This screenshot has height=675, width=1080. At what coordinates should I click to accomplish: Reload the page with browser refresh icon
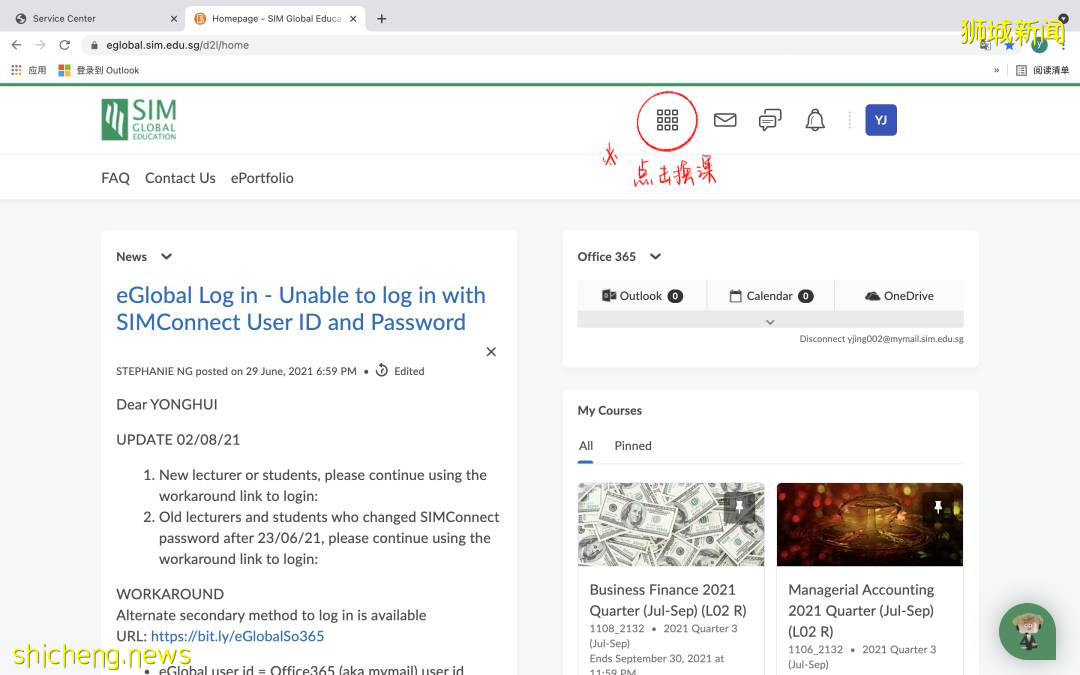pos(65,45)
